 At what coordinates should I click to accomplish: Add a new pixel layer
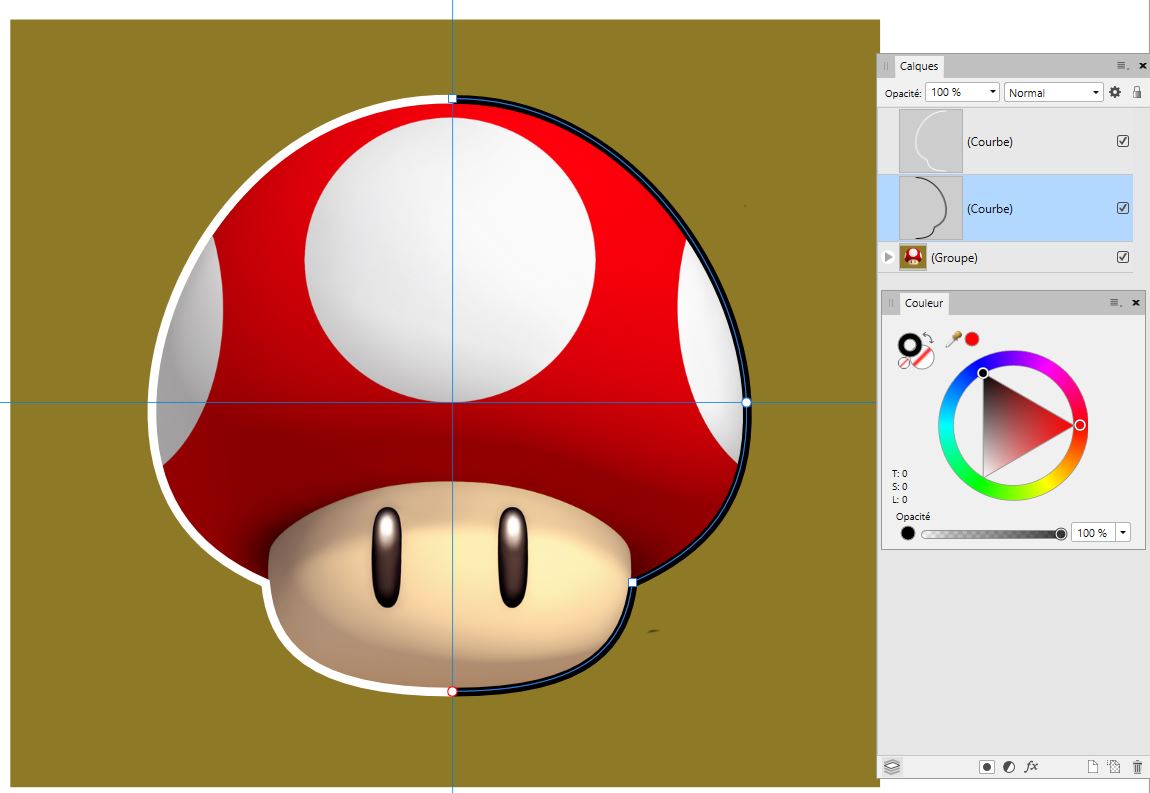(x=1113, y=767)
